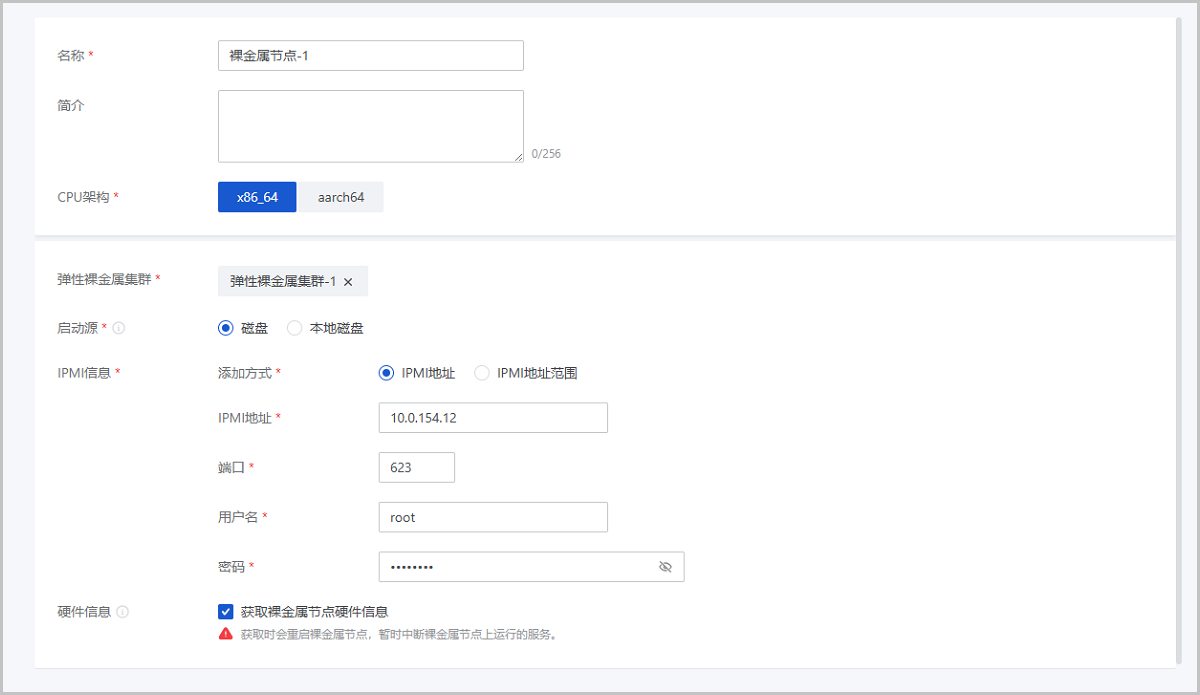The height and width of the screenshot is (695, 1200).
Task: Click the 名称 field containing 裸金属节点-1
Action: (370, 56)
